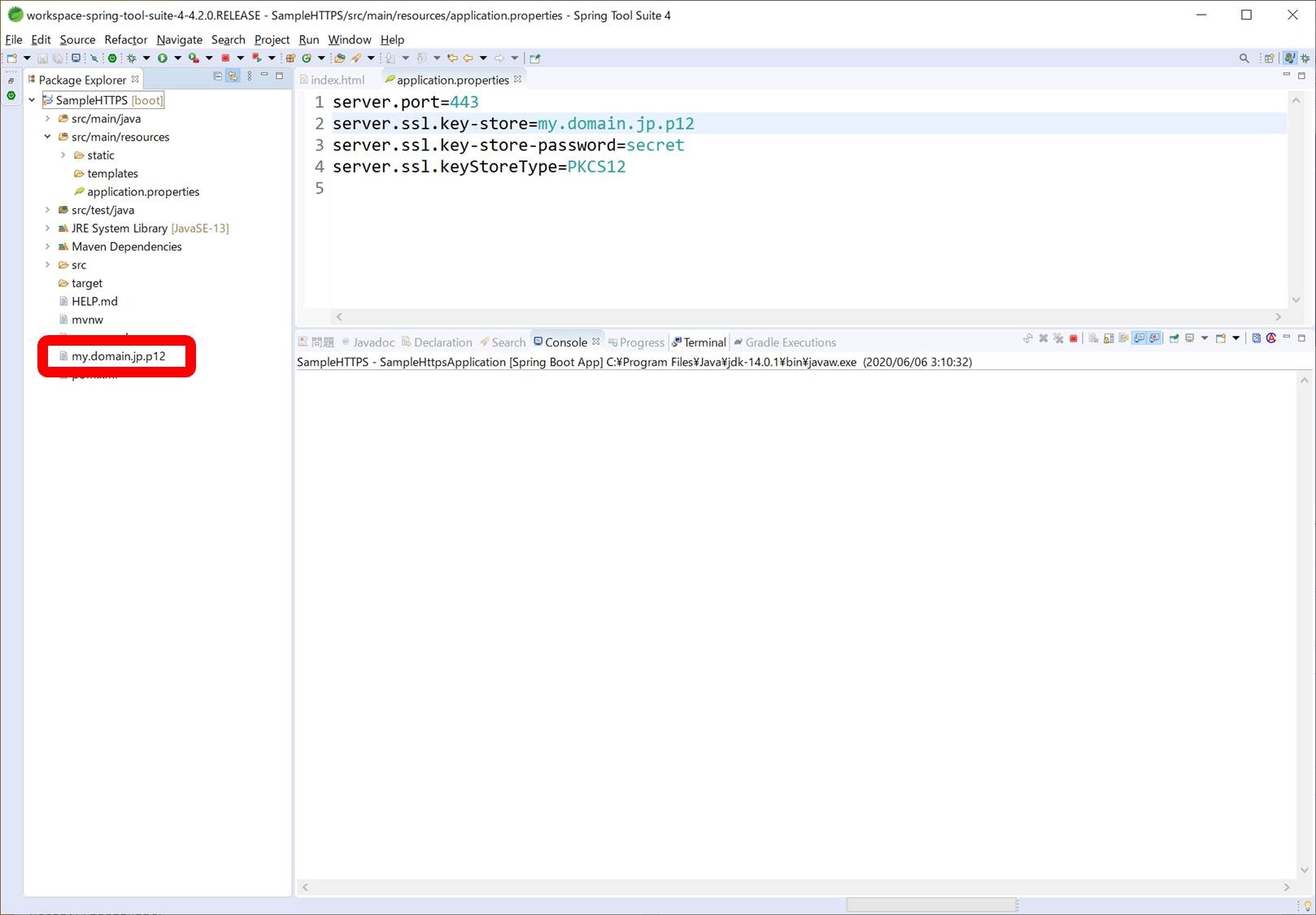Open the Refactor menu

[x=125, y=39]
